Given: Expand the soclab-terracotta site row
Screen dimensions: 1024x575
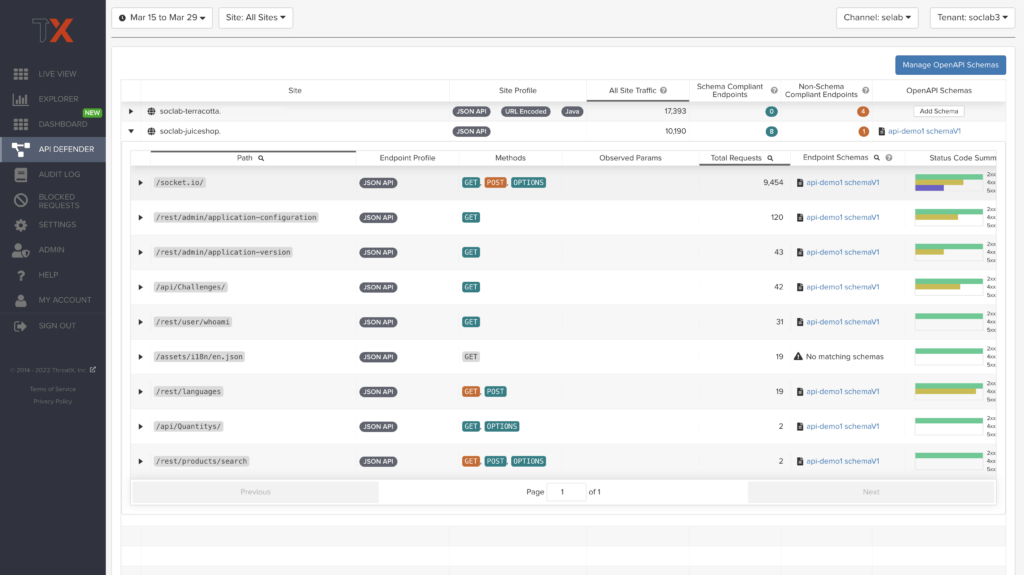Looking at the screenshot, I should [131, 111].
